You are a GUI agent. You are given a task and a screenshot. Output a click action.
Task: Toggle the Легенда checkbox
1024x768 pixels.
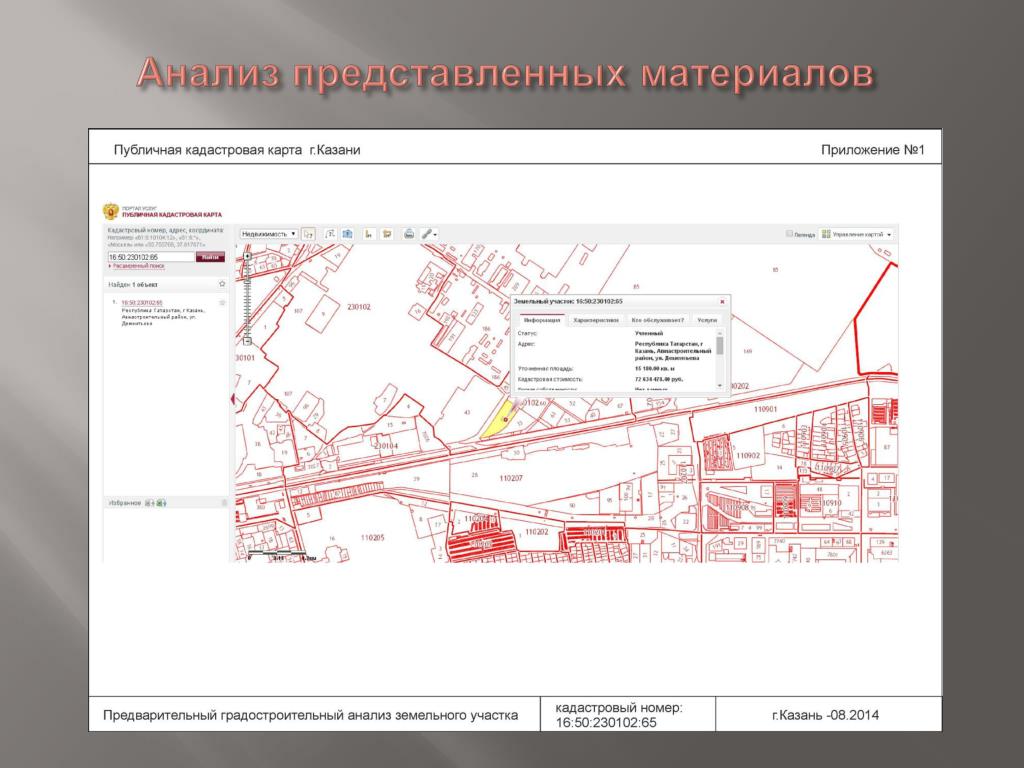(x=790, y=233)
